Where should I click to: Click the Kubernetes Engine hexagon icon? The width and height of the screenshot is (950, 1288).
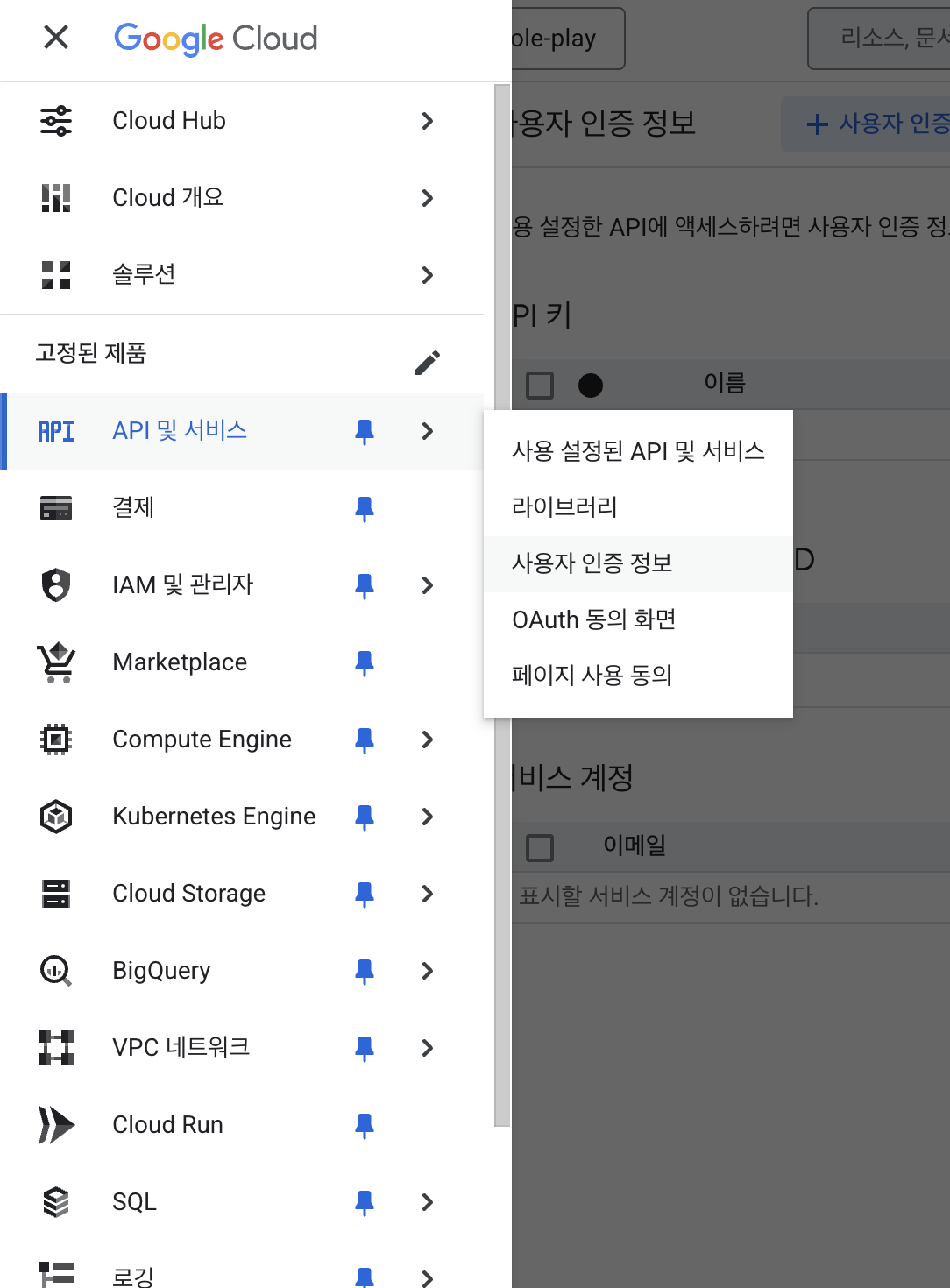56,817
